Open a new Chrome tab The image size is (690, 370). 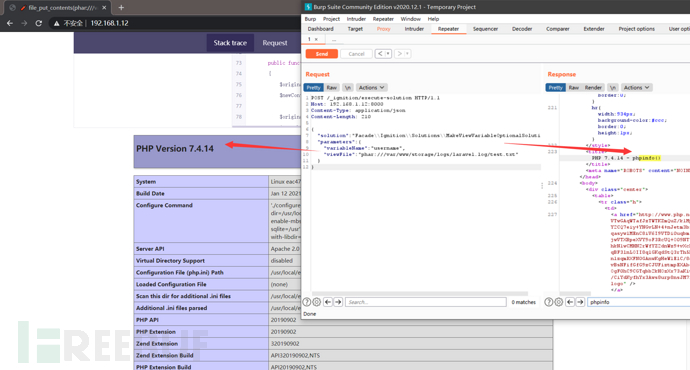[121, 7]
